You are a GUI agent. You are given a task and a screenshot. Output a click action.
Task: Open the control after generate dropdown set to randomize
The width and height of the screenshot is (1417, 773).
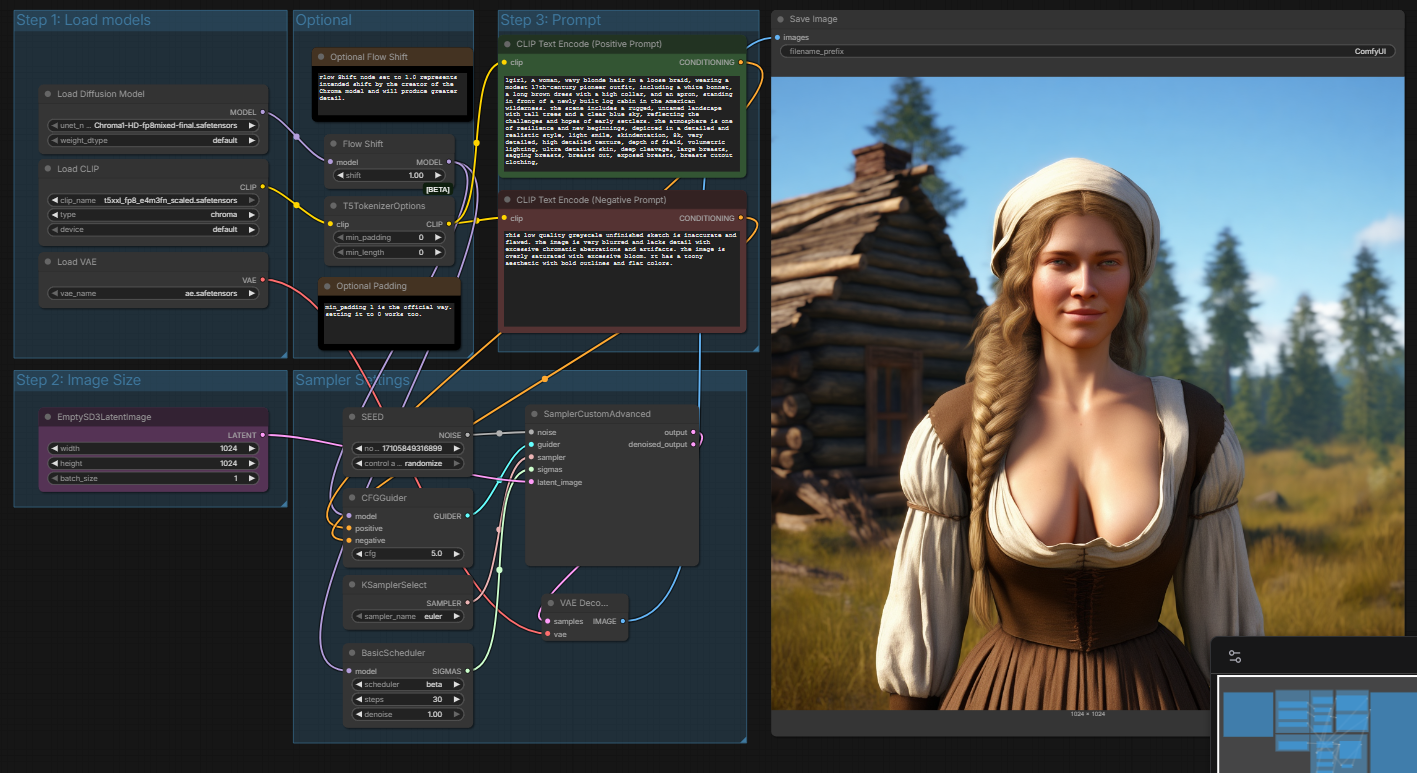[407, 463]
